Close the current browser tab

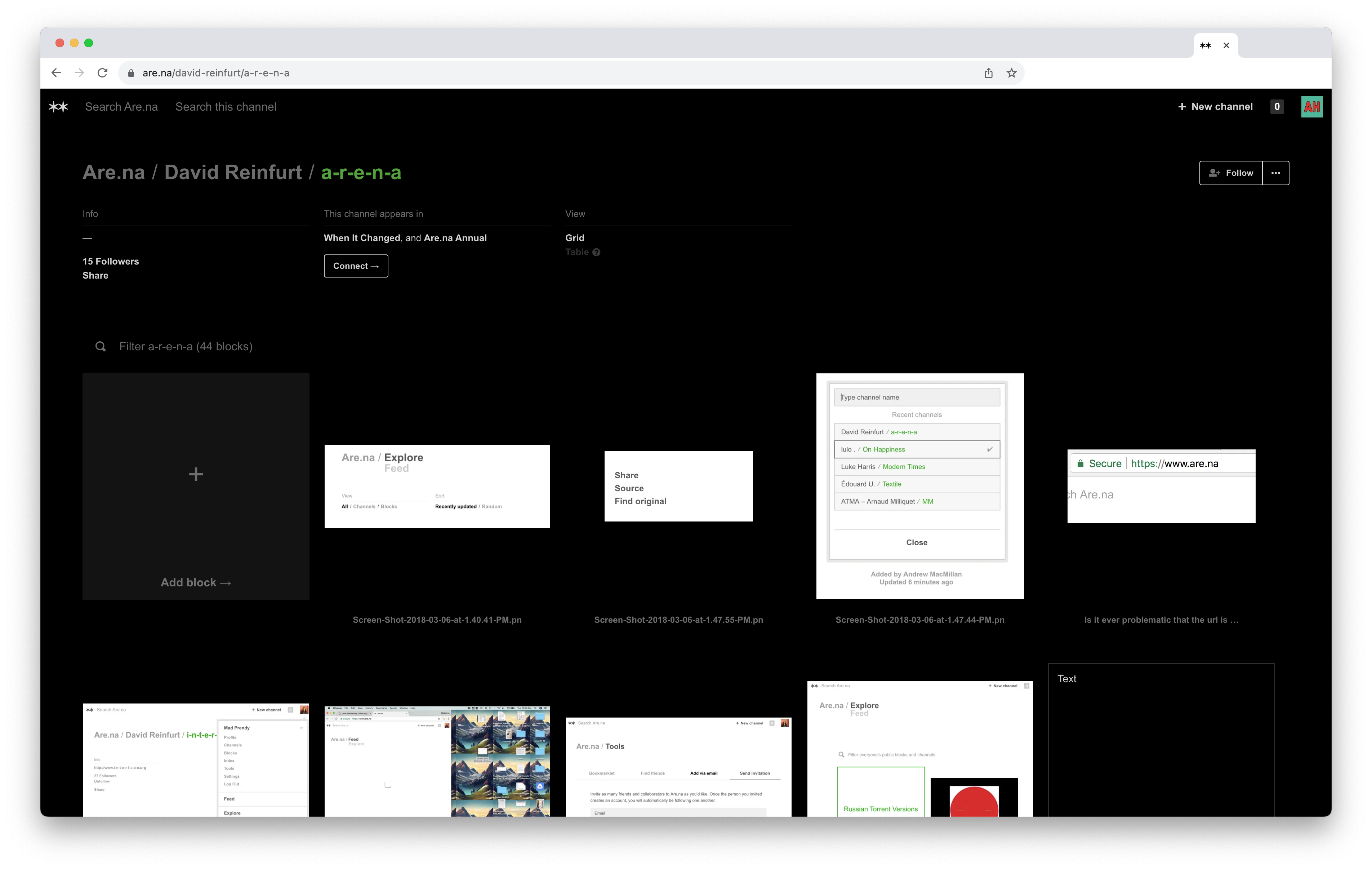tap(1226, 46)
